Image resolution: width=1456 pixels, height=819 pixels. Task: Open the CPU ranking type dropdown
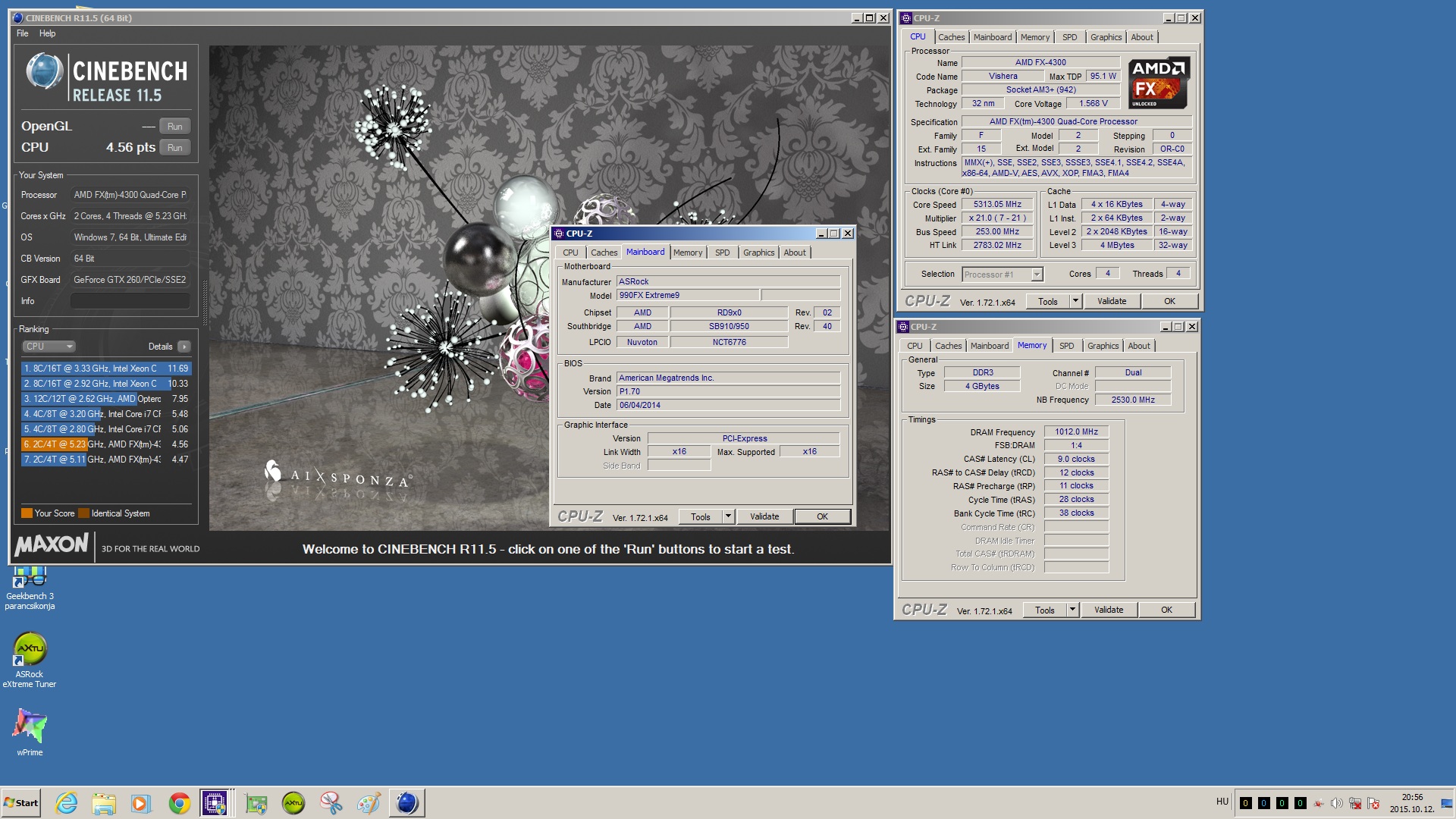[49, 347]
